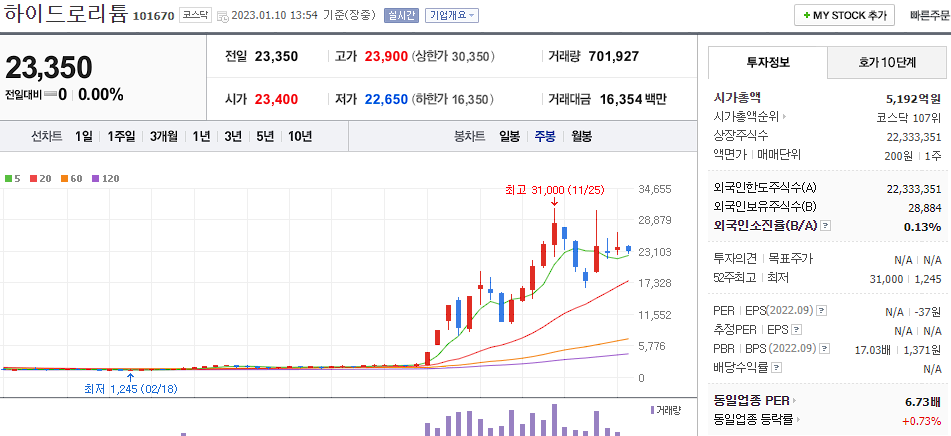Click the 외국인보유주식수 value 28,884
Image resolution: width=951 pixels, height=436 pixels.
coord(925,207)
